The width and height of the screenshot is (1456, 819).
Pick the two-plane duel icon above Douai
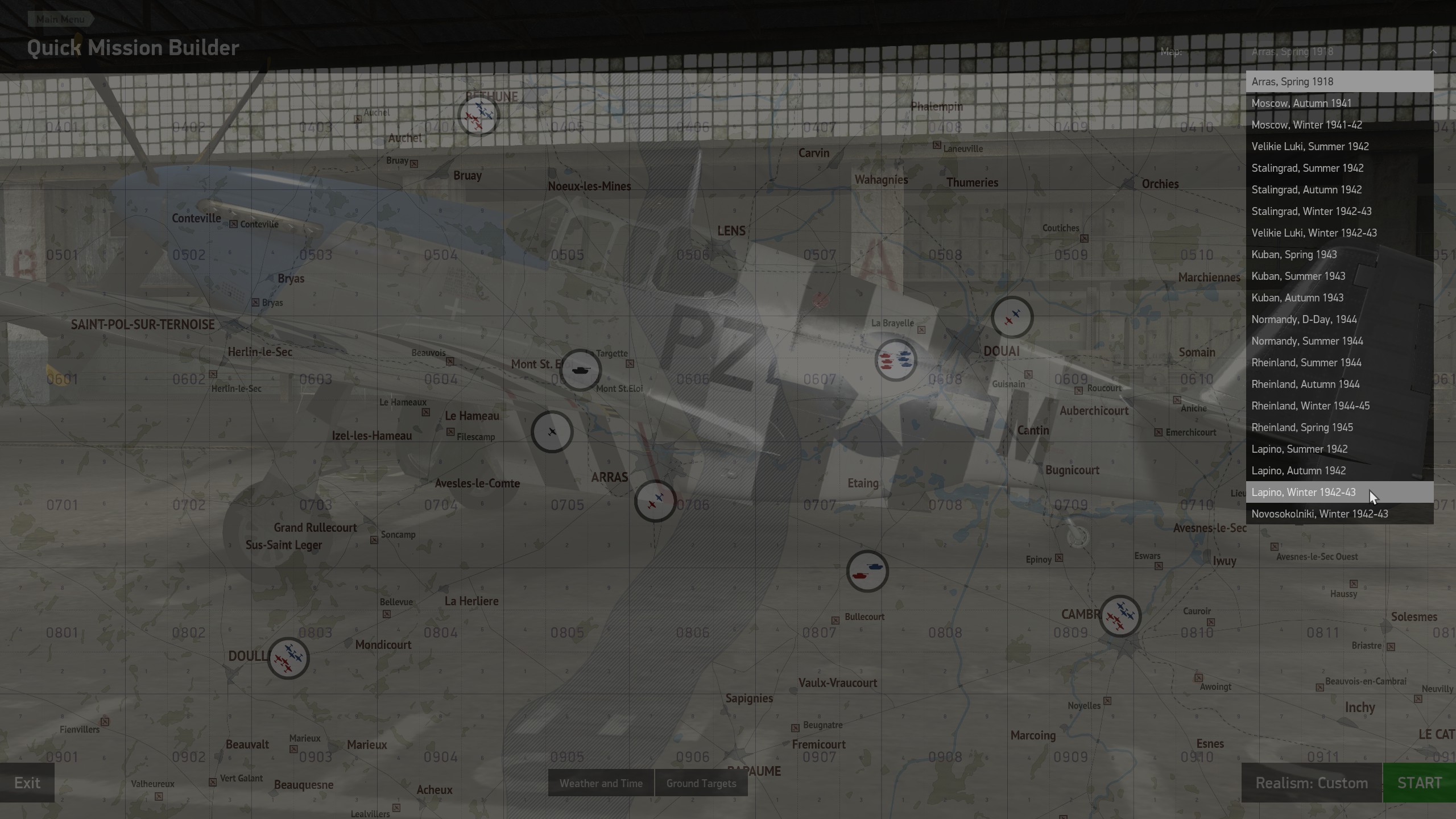point(1012,317)
